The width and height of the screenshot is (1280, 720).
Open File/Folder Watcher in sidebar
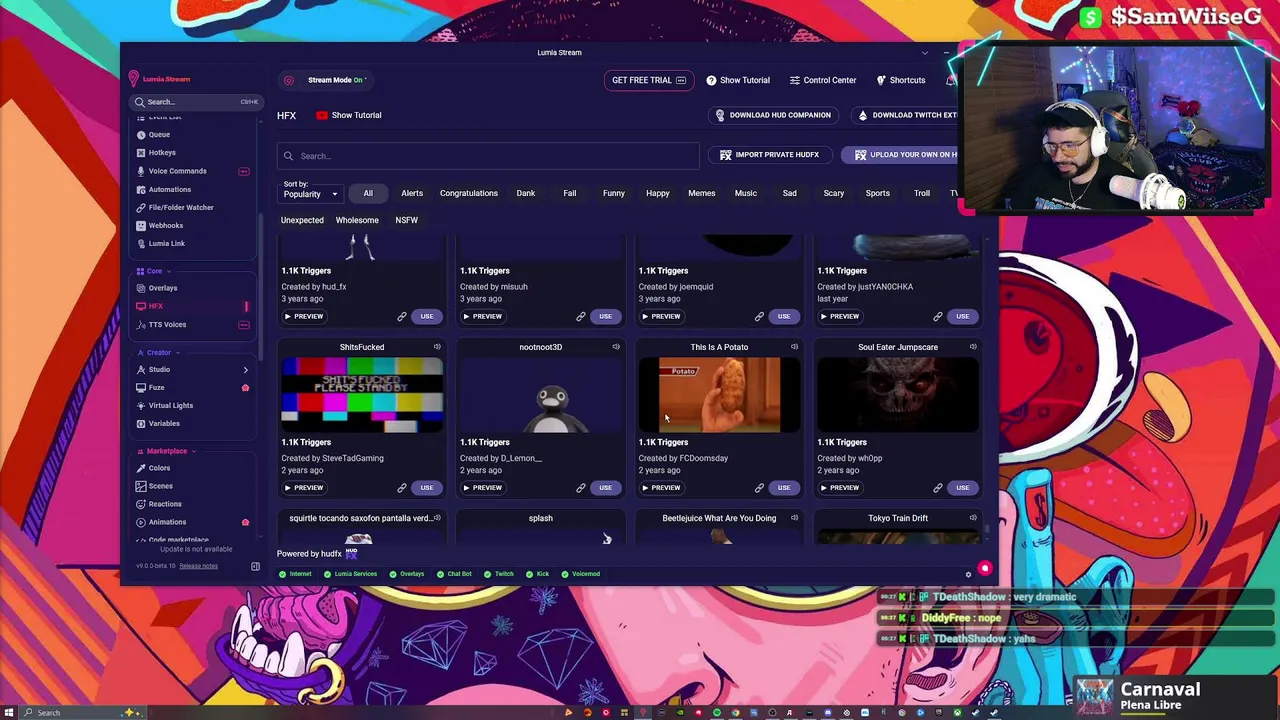(x=181, y=207)
